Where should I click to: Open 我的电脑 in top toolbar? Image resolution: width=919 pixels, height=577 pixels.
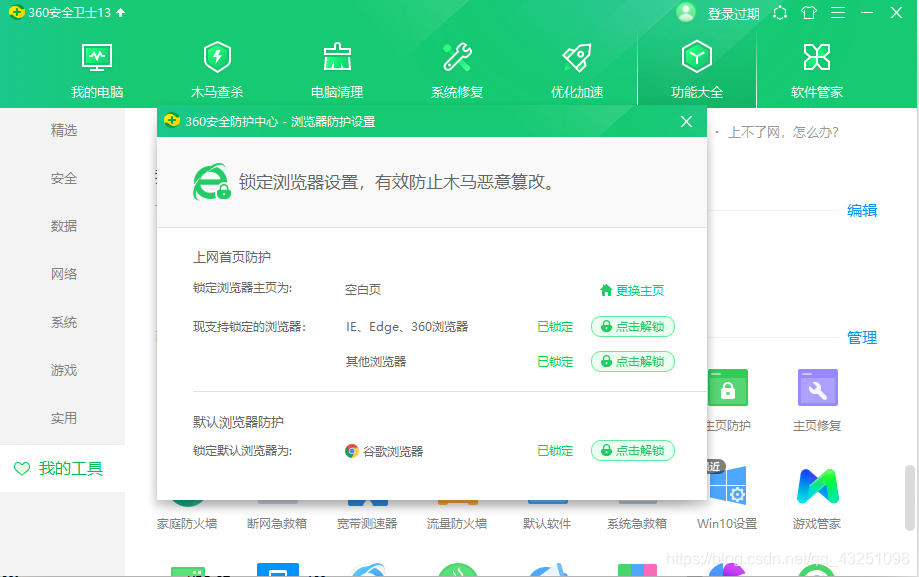click(x=97, y=70)
